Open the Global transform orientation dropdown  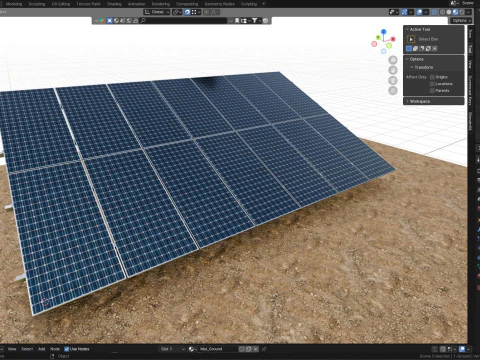157,12
